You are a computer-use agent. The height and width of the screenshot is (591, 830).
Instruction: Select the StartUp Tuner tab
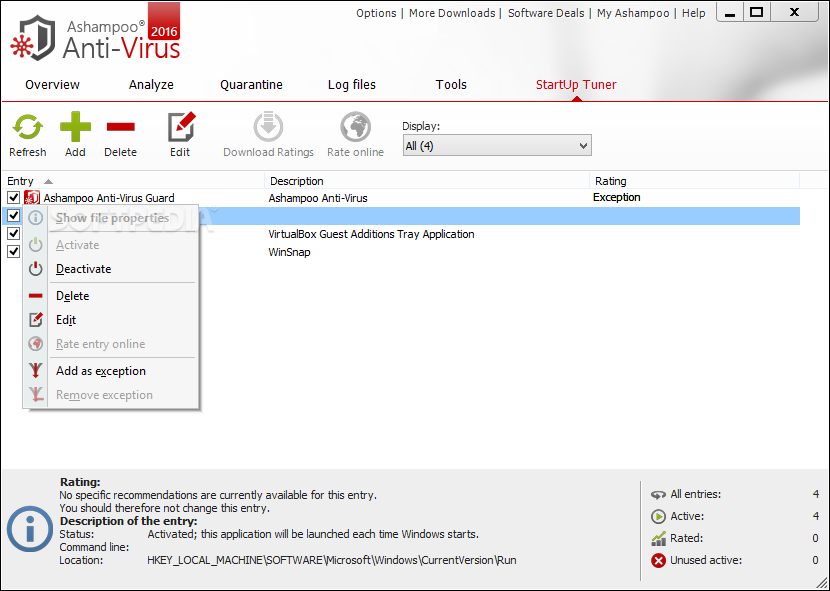[x=576, y=85]
